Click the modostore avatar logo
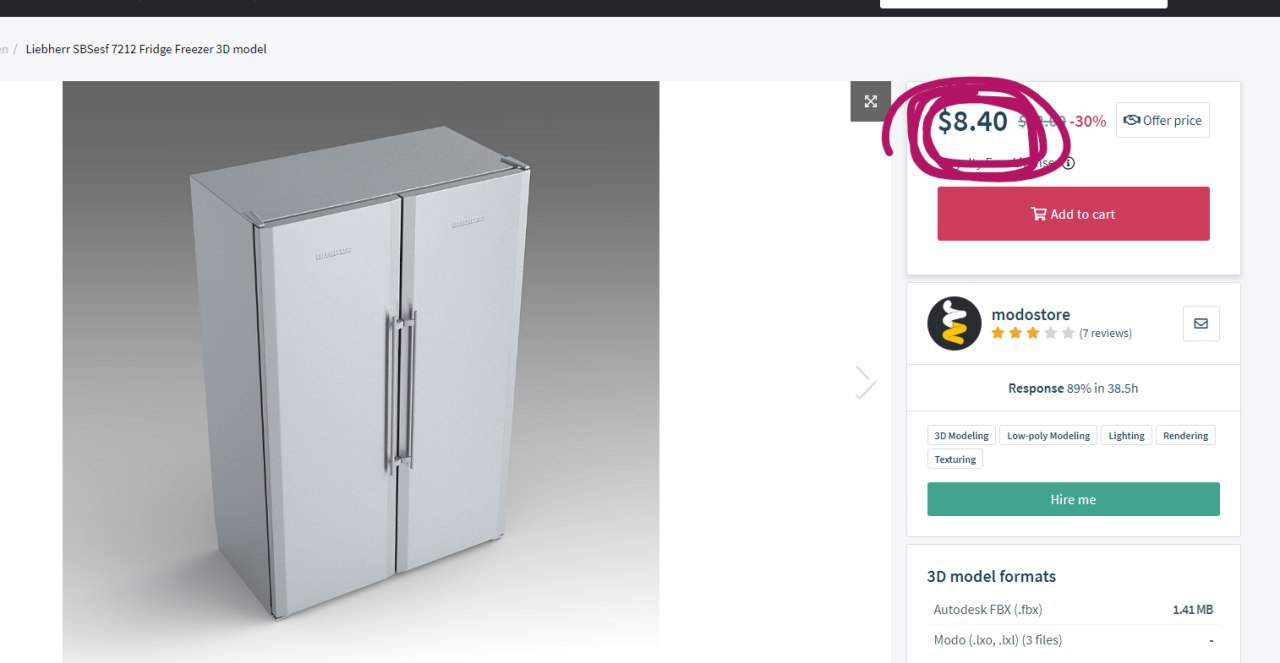Viewport: 1280px width, 663px height. point(954,323)
